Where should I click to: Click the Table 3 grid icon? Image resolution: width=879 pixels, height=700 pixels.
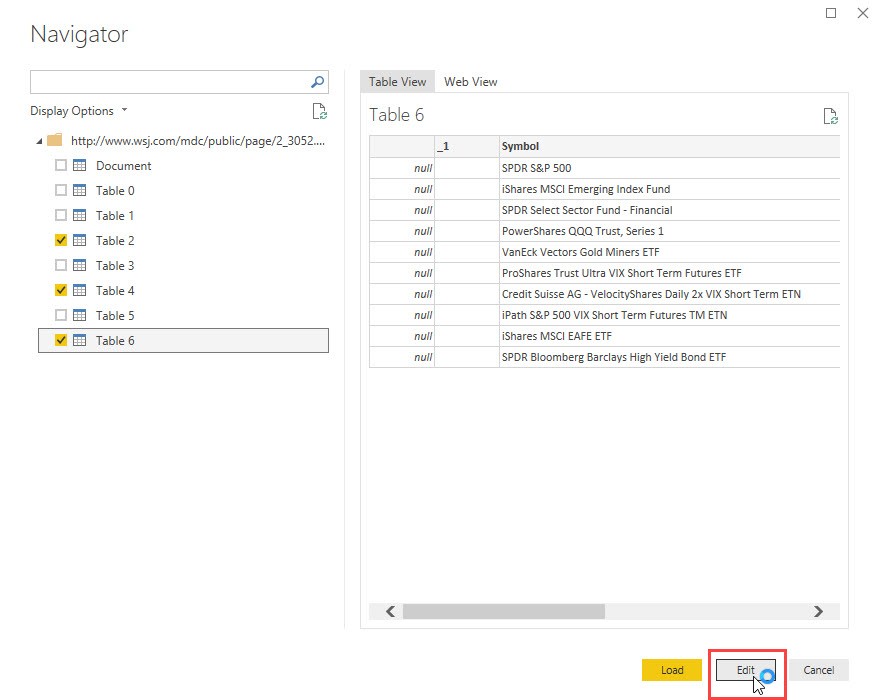tap(80, 265)
